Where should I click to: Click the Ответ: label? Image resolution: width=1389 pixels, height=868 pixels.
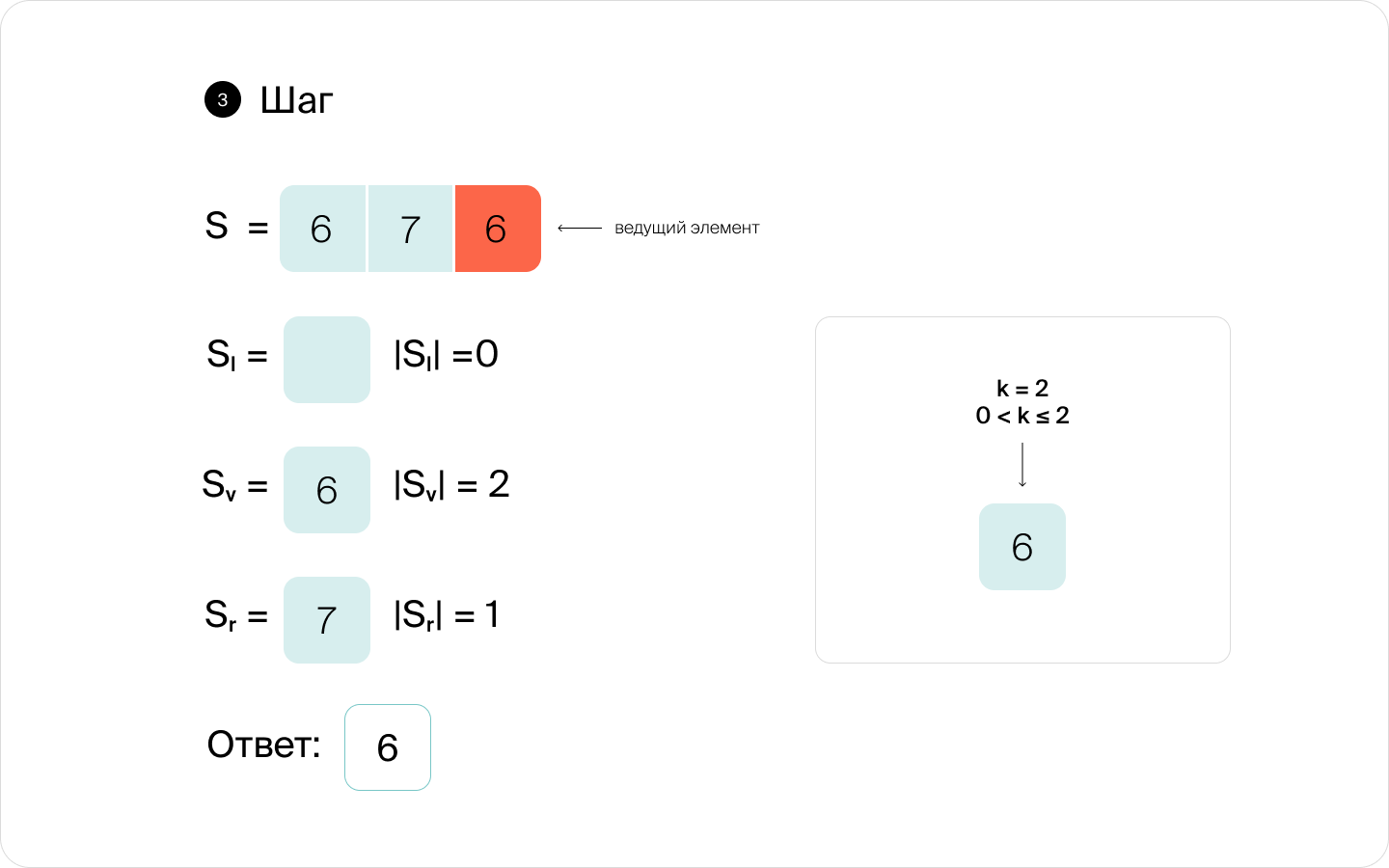tap(263, 745)
